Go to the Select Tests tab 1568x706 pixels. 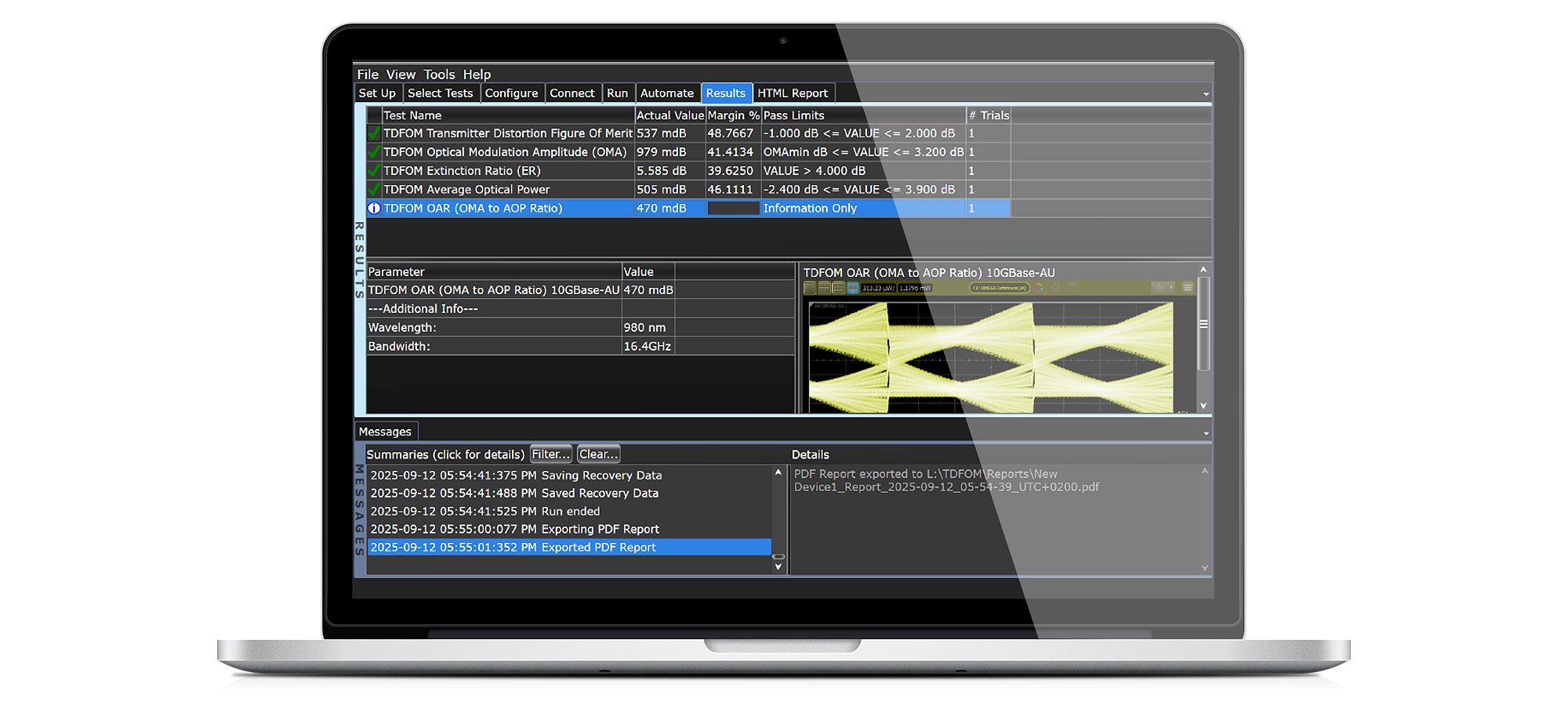[x=440, y=93]
